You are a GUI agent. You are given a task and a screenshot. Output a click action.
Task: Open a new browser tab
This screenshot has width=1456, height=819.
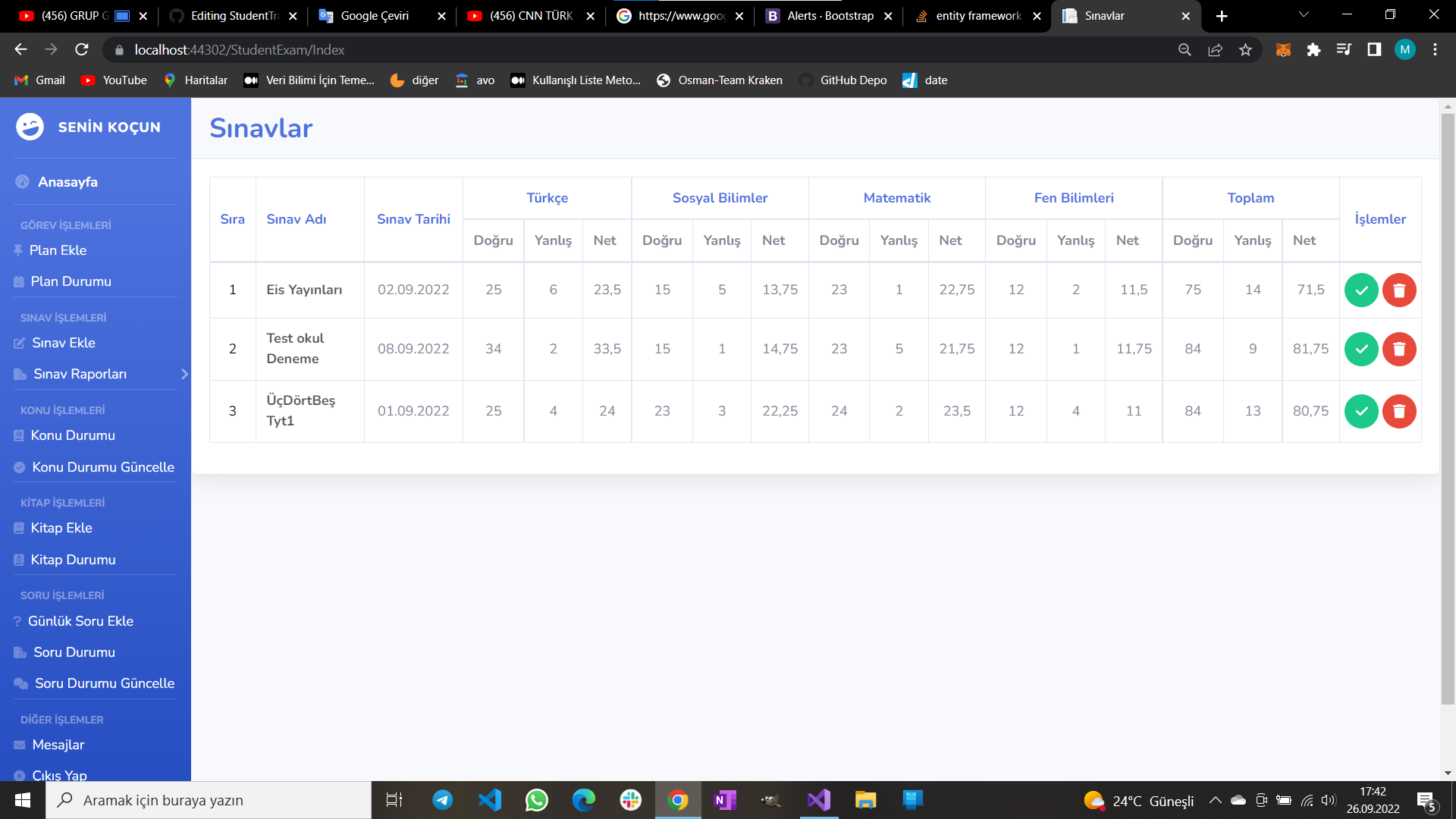[1222, 16]
